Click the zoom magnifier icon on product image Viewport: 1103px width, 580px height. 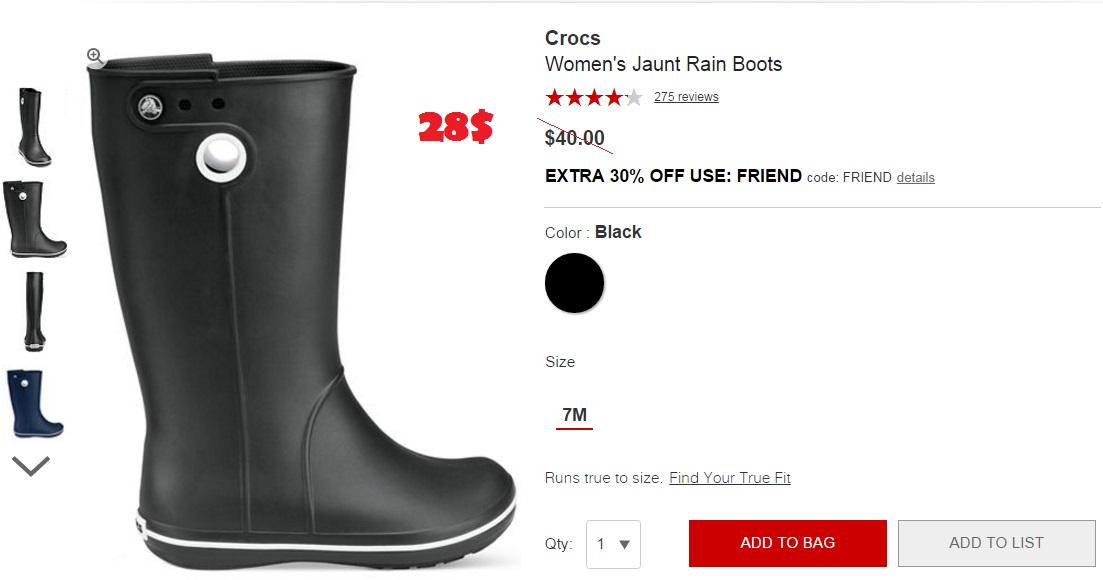pyautogui.click(x=95, y=56)
